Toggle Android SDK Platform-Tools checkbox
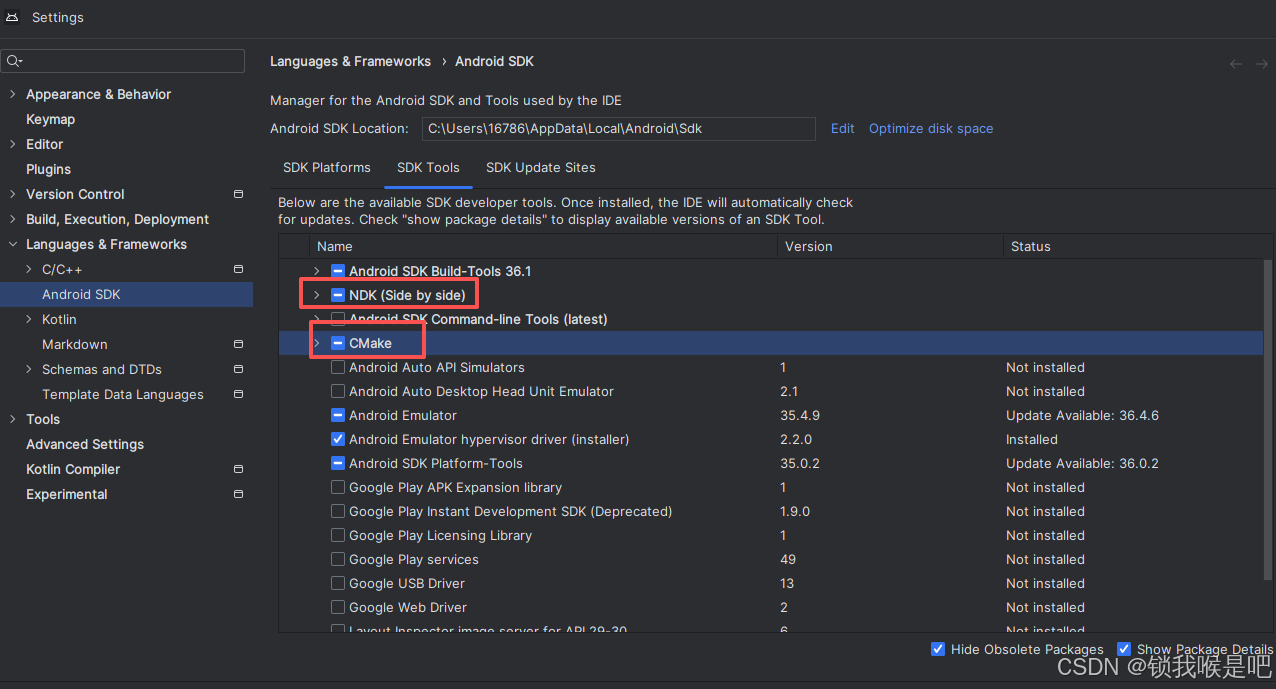 (x=338, y=463)
